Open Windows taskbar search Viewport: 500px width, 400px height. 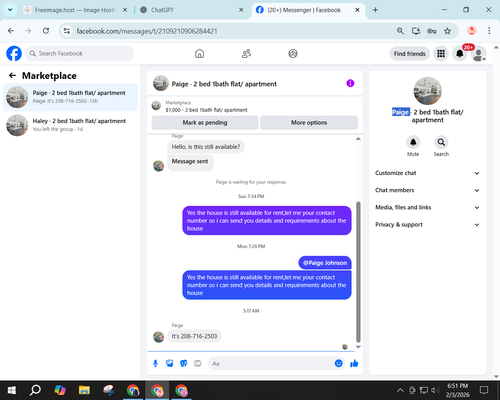35,390
